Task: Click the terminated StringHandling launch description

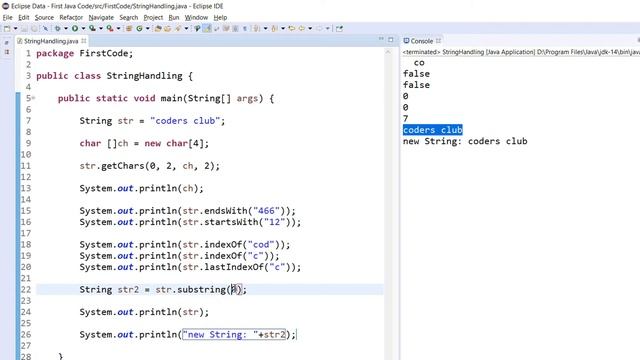Action: tap(521, 52)
